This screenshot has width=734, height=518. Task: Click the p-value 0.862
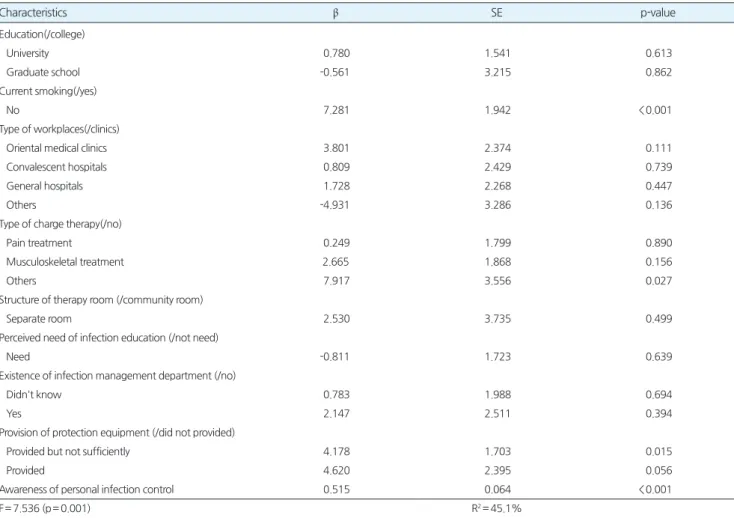tap(659, 72)
